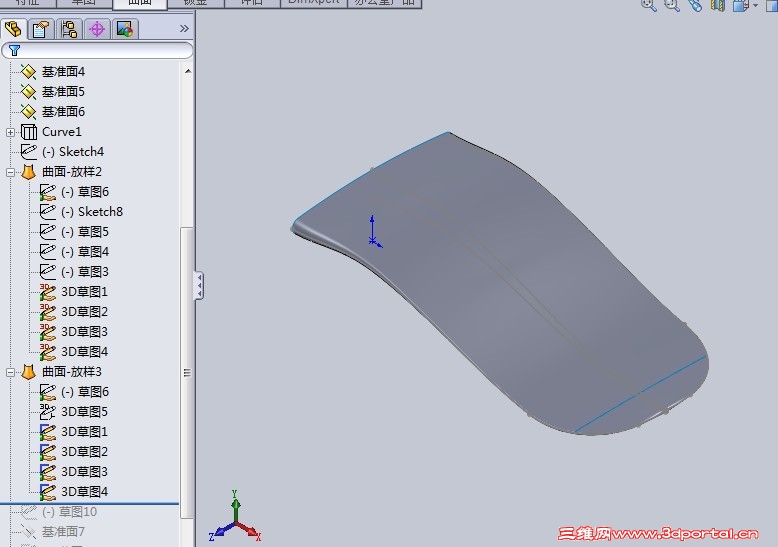
Task: Select 3D草图1 under 曲面-放样2
Action: click(x=84, y=292)
